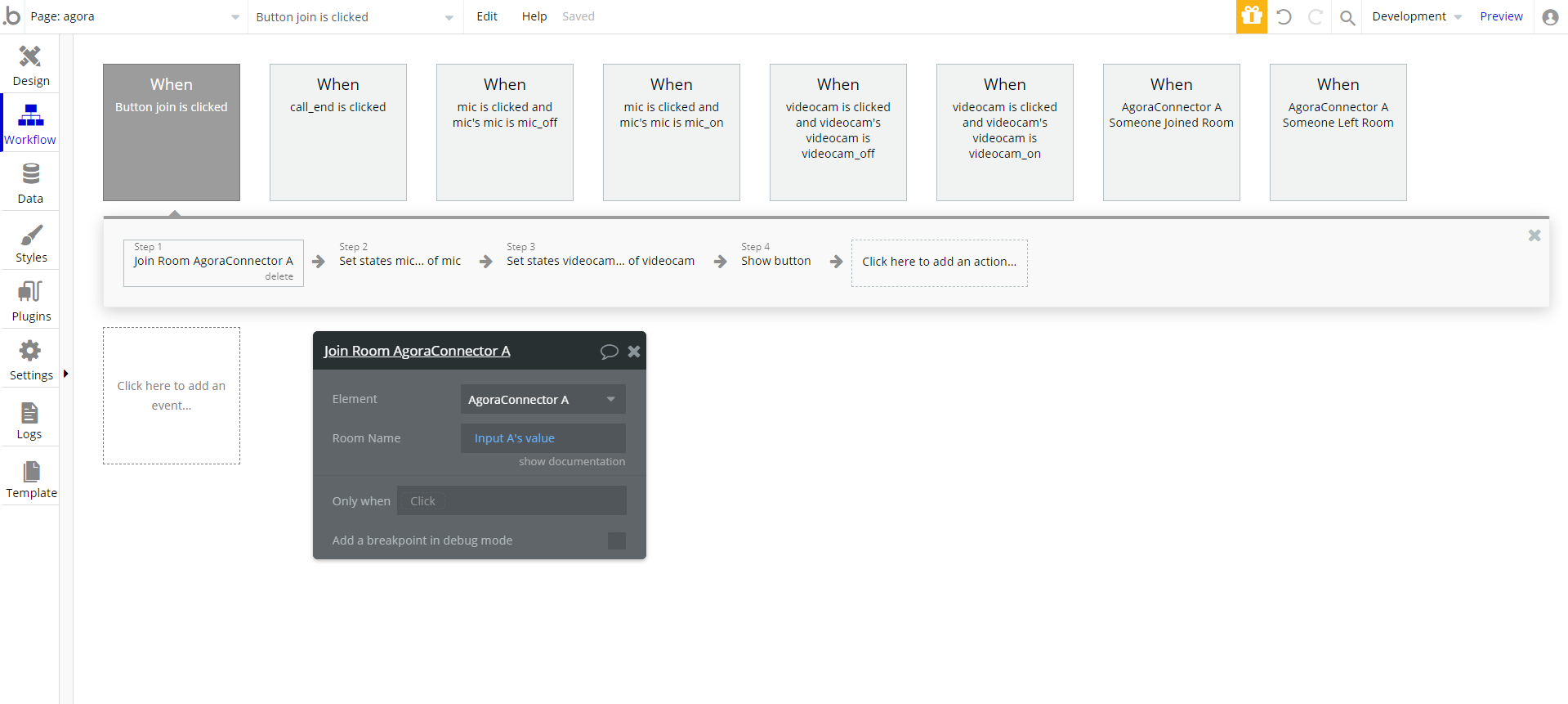
Task: Select Someone Left Room event
Action: (1338, 132)
